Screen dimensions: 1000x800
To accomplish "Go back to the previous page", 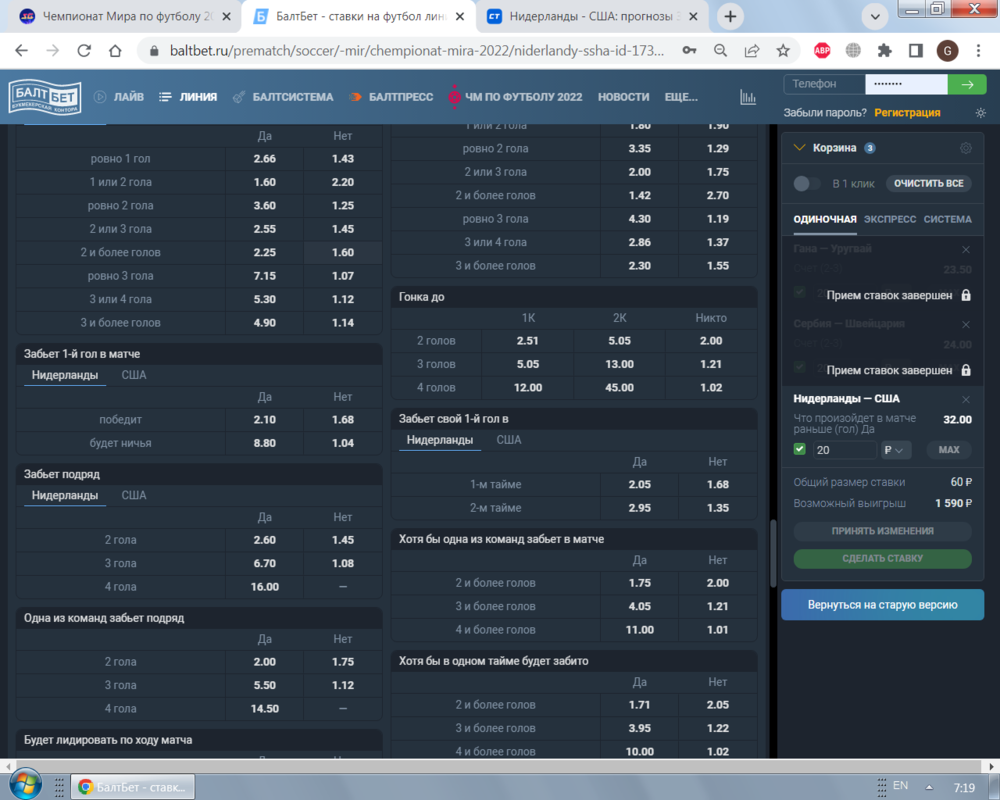I will pyautogui.click(x=22, y=51).
